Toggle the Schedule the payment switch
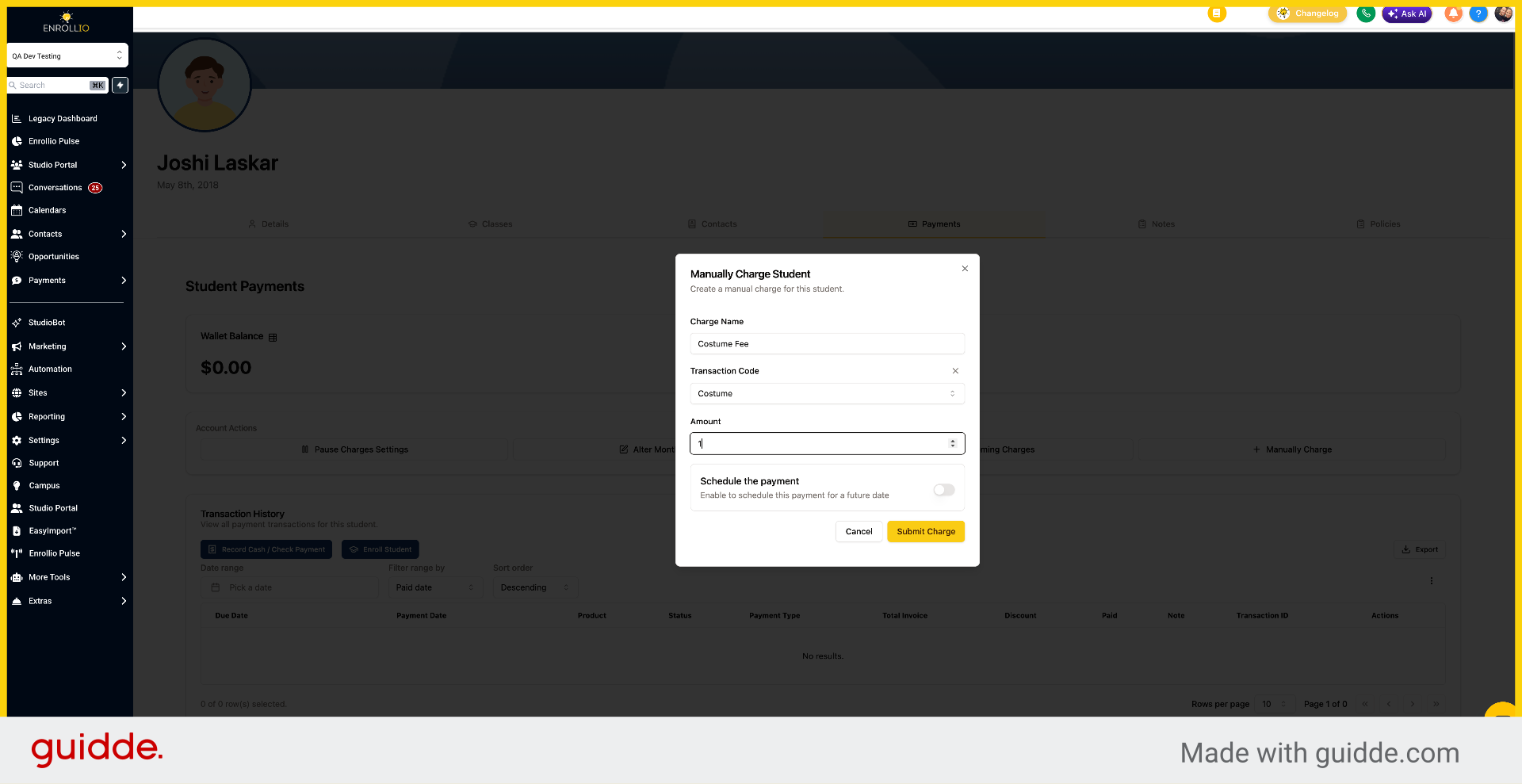Viewport: 1522px width, 784px height. point(944,490)
